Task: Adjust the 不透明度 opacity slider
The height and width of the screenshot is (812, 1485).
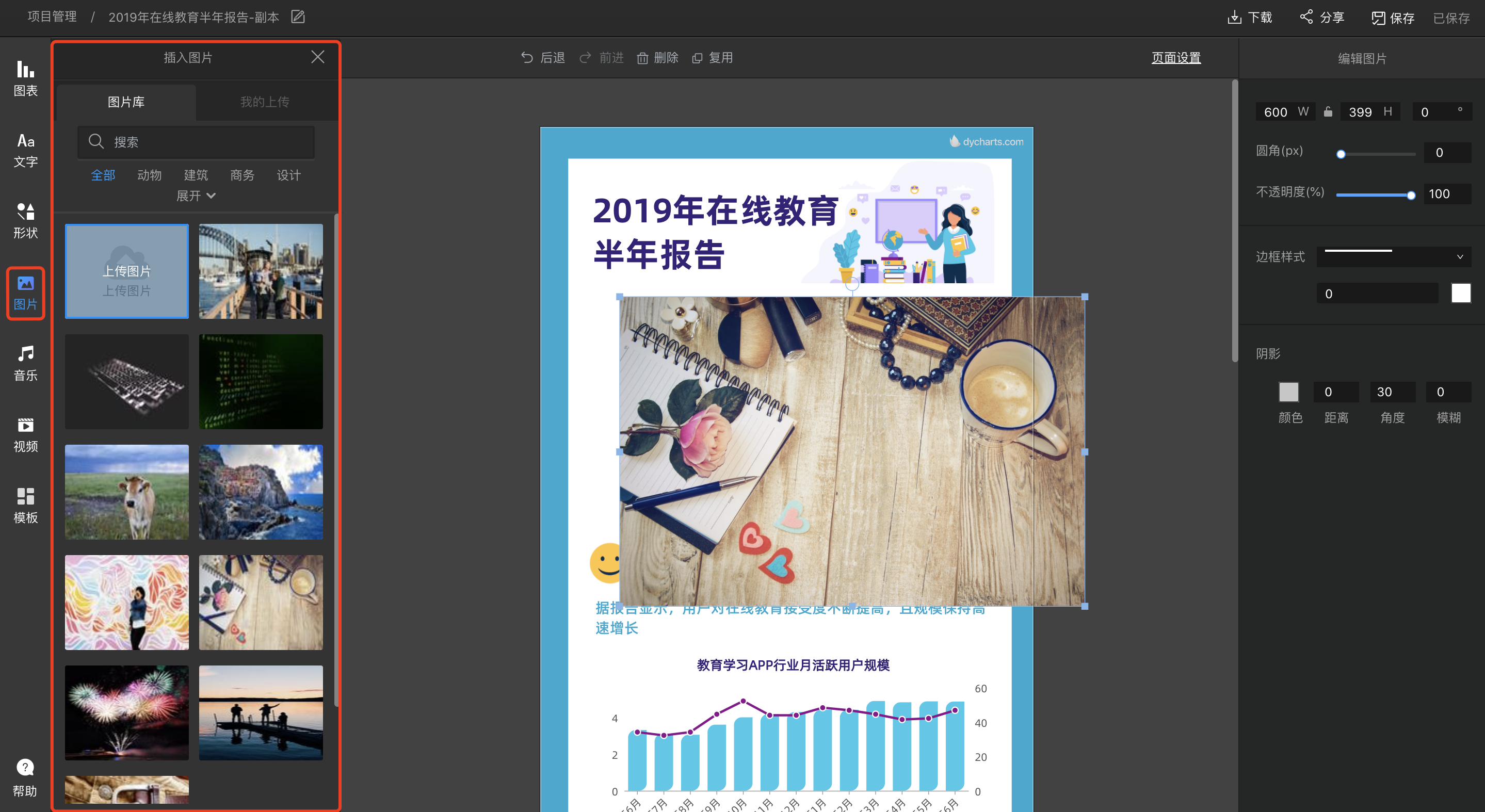Action: (1376, 196)
